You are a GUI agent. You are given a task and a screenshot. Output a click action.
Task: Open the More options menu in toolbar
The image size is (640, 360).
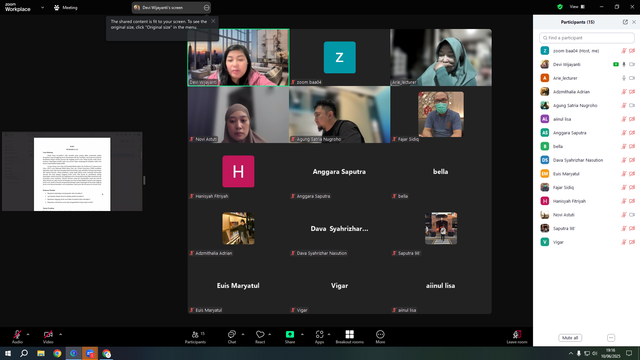pyautogui.click(x=380, y=337)
